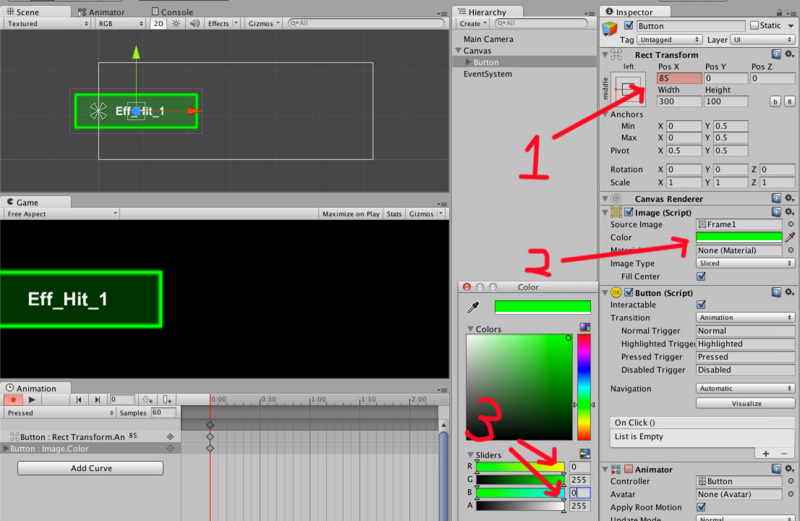Switch Colors picker mode icon
The image size is (800, 521).
coord(585,327)
